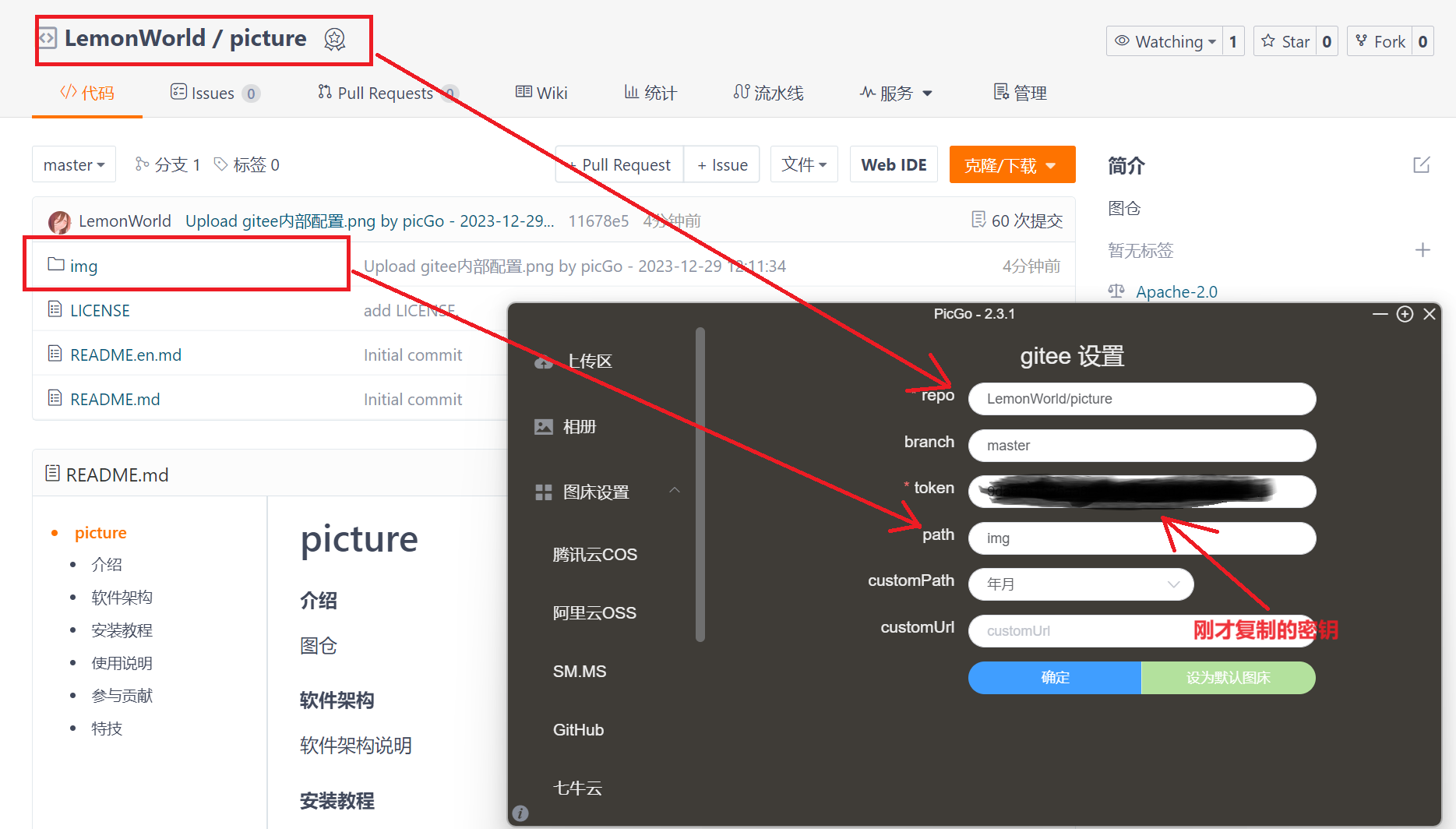Select 阿里云OSS in PicGo sidebar
The image size is (1456, 829).
tap(594, 613)
